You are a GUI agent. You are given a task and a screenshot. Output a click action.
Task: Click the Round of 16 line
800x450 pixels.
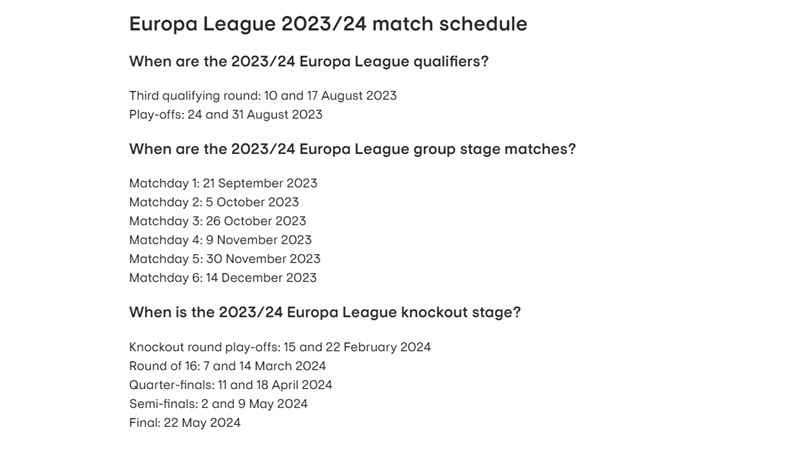pyautogui.click(x=228, y=366)
